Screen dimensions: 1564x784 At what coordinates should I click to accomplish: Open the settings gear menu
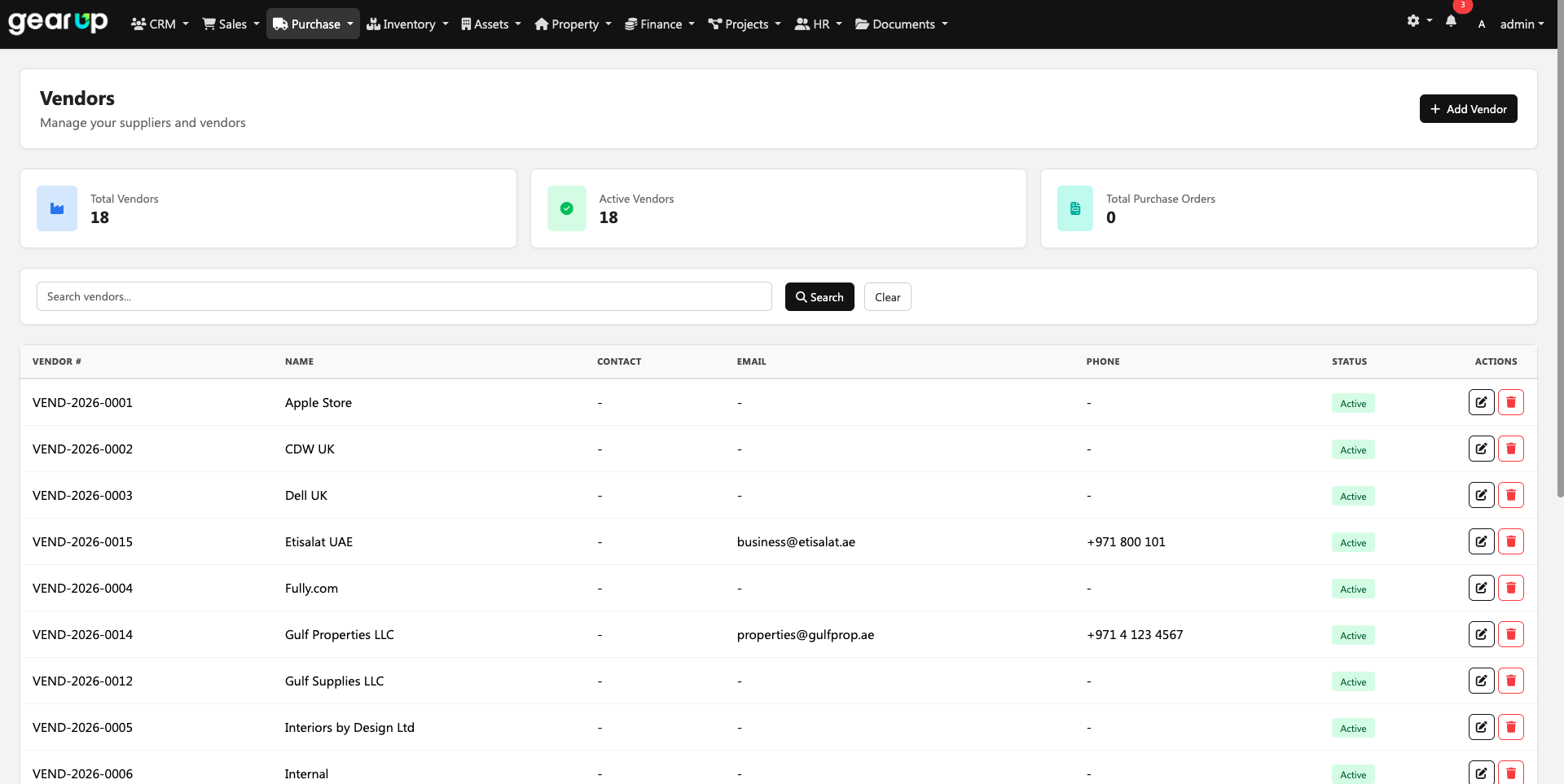(1418, 21)
